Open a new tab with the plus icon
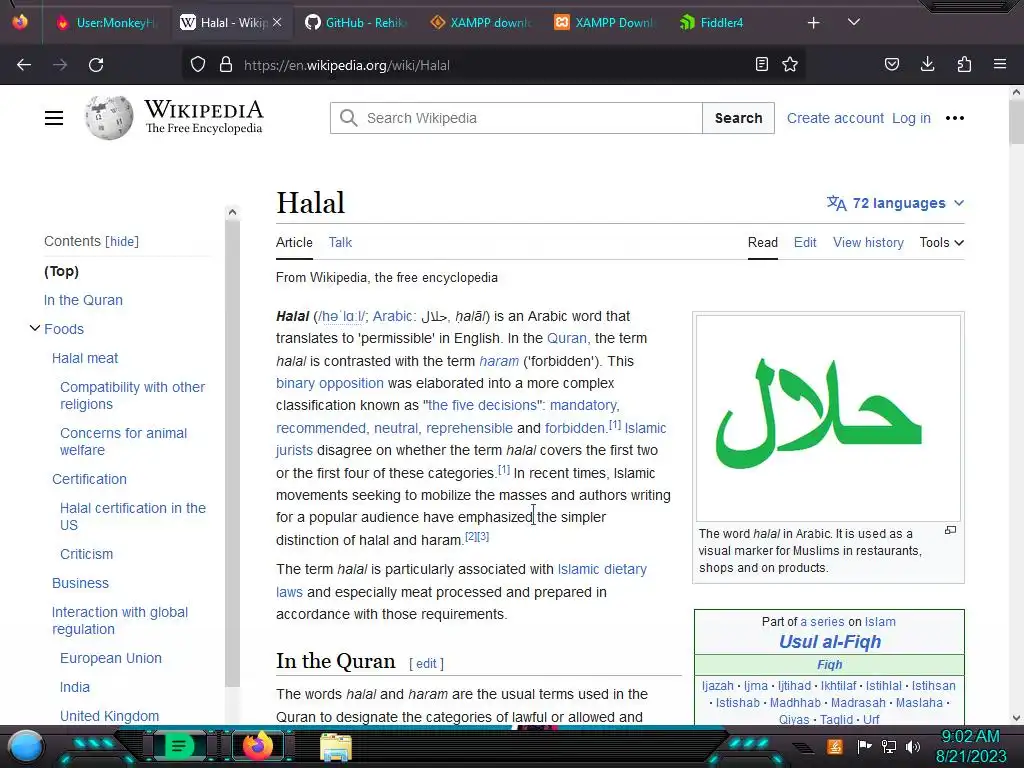 (813, 23)
